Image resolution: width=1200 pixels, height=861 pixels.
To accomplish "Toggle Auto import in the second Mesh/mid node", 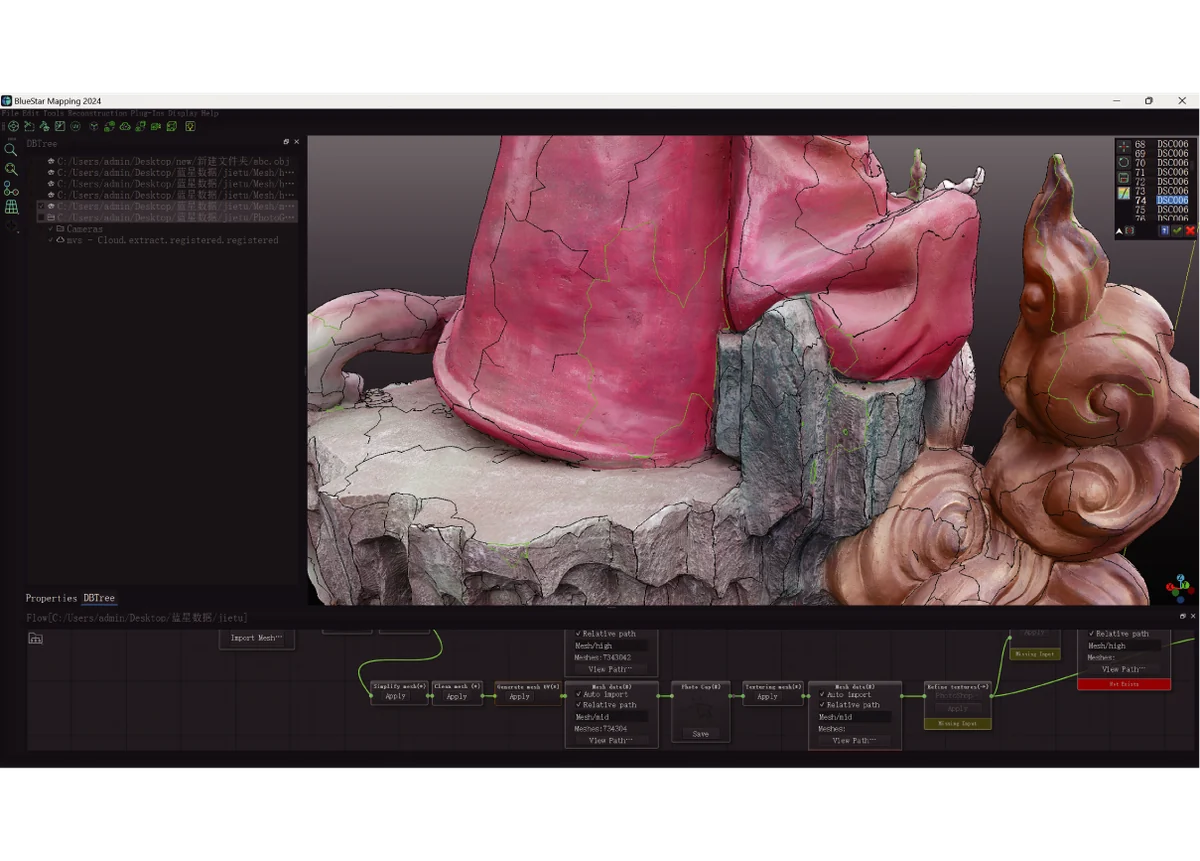I will pos(822,694).
